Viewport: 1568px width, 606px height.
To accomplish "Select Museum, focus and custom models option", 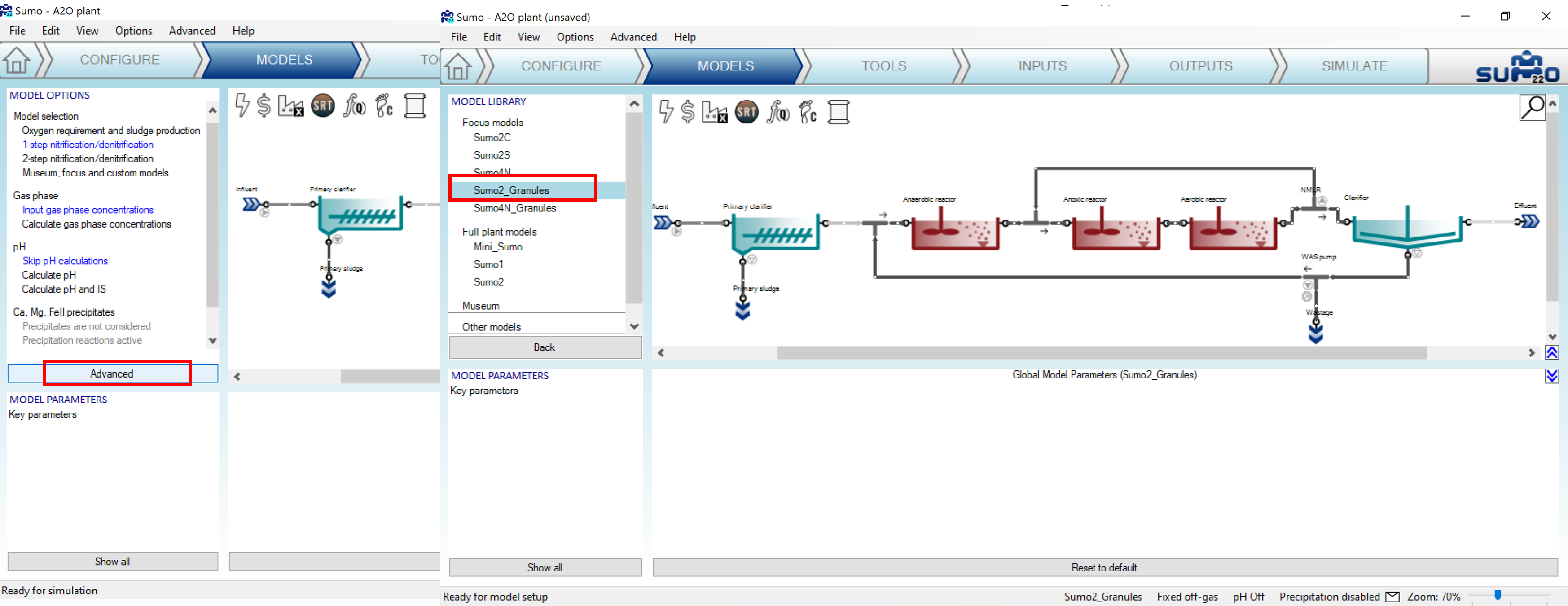I will click(96, 173).
